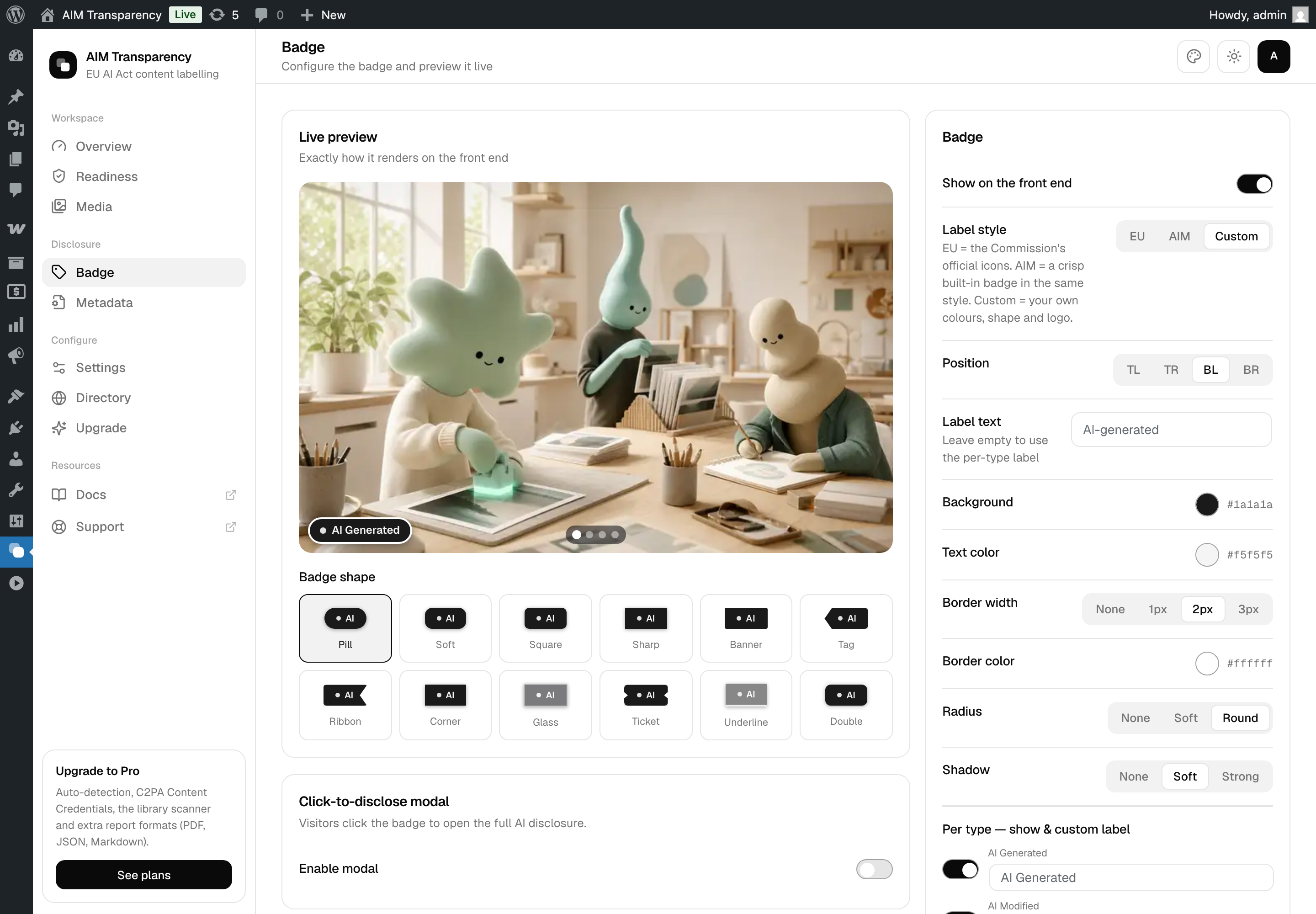Viewport: 1316px width, 914px height.
Task: Open Media in plugin sidebar
Action: [144, 207]
